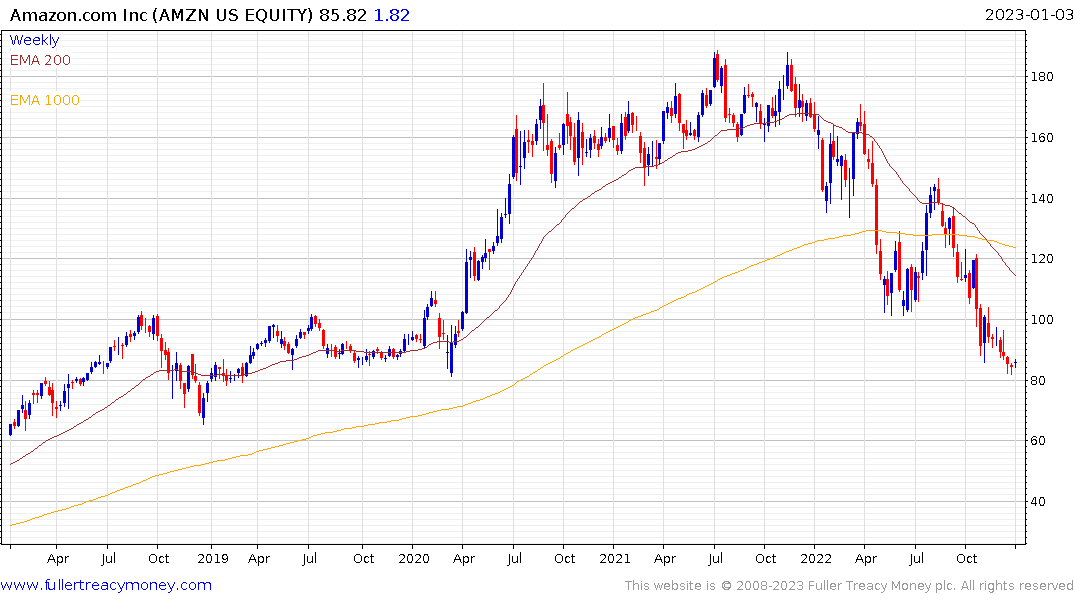Click the 160 price axis label

pos(1042,138)
